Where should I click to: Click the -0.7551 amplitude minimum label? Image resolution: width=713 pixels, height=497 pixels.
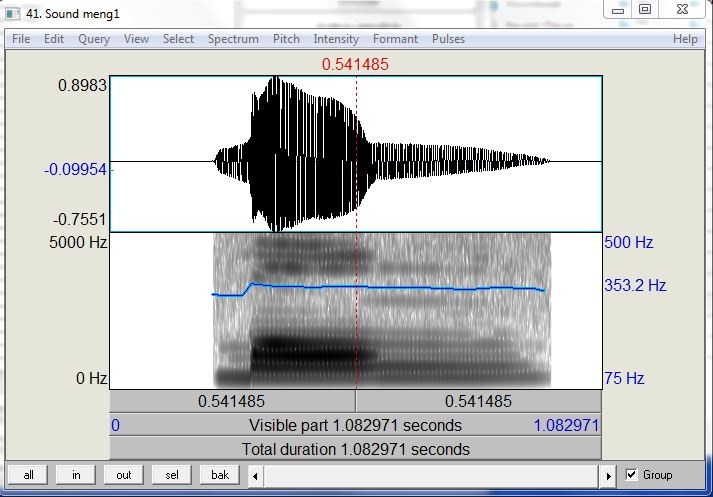tap(80, 219)
